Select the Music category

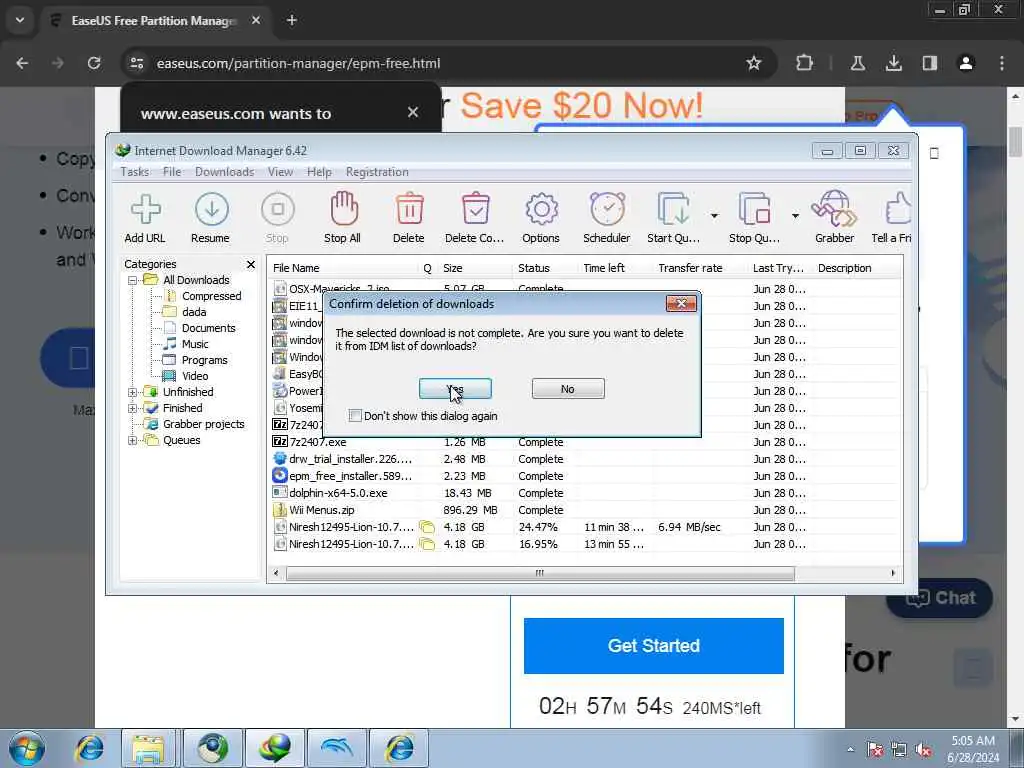pyautogui.click(x=195, y=344)
